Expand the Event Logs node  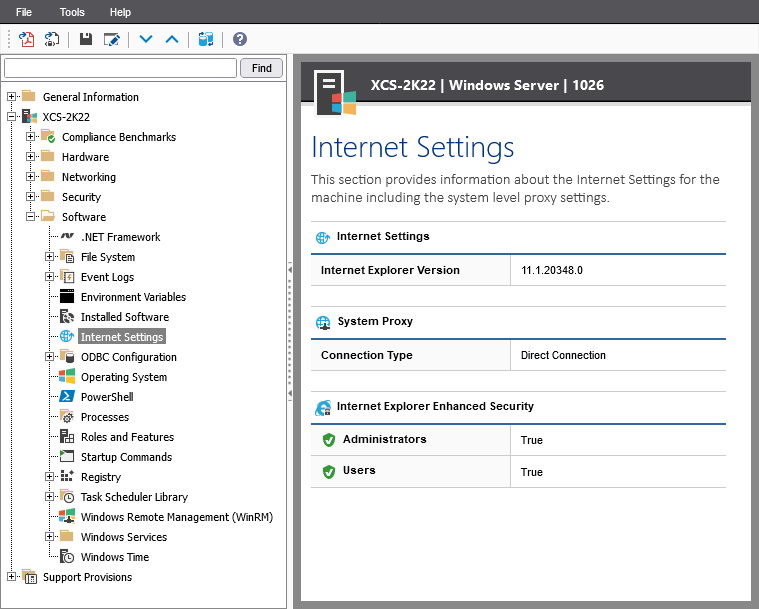[49, 276]
